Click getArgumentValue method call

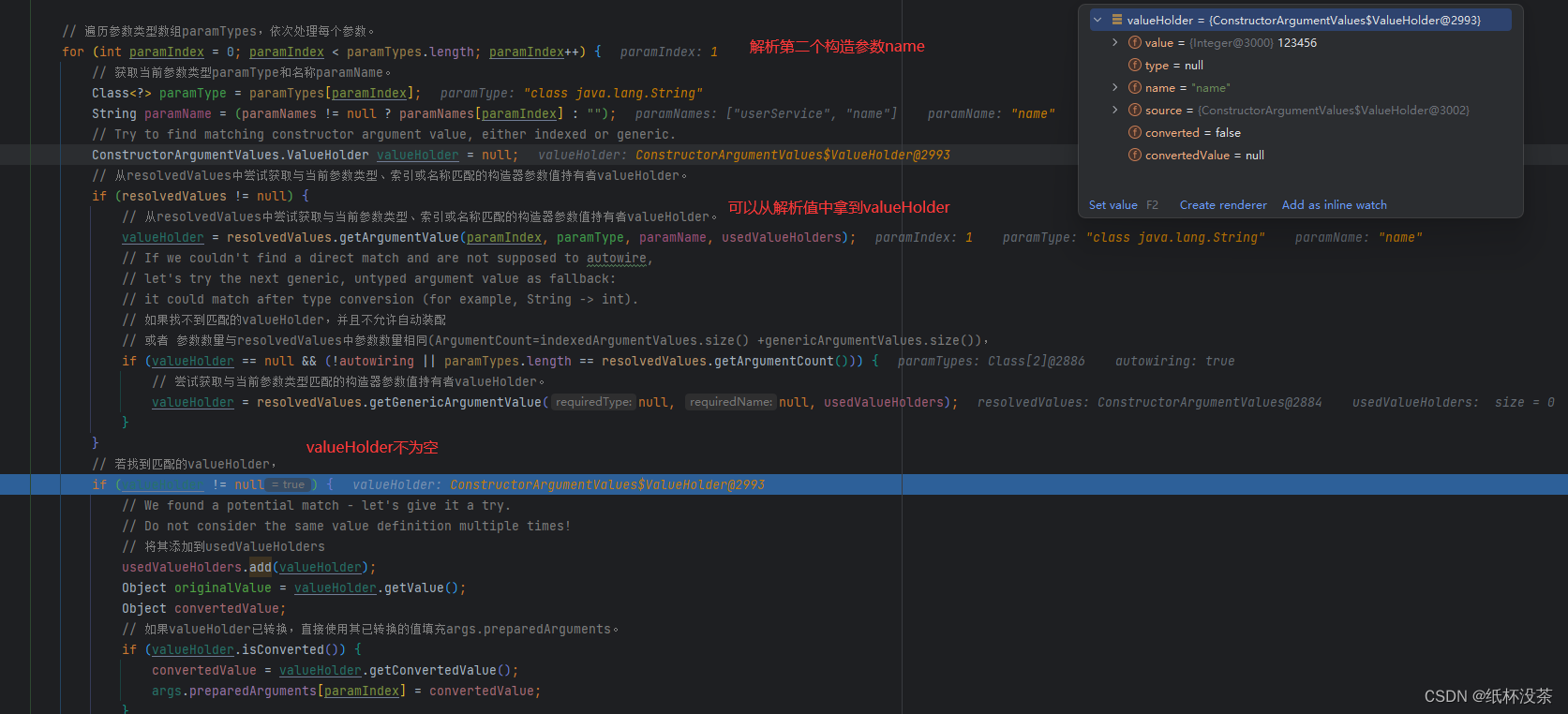pyautogui.click(x=398, y=237)
